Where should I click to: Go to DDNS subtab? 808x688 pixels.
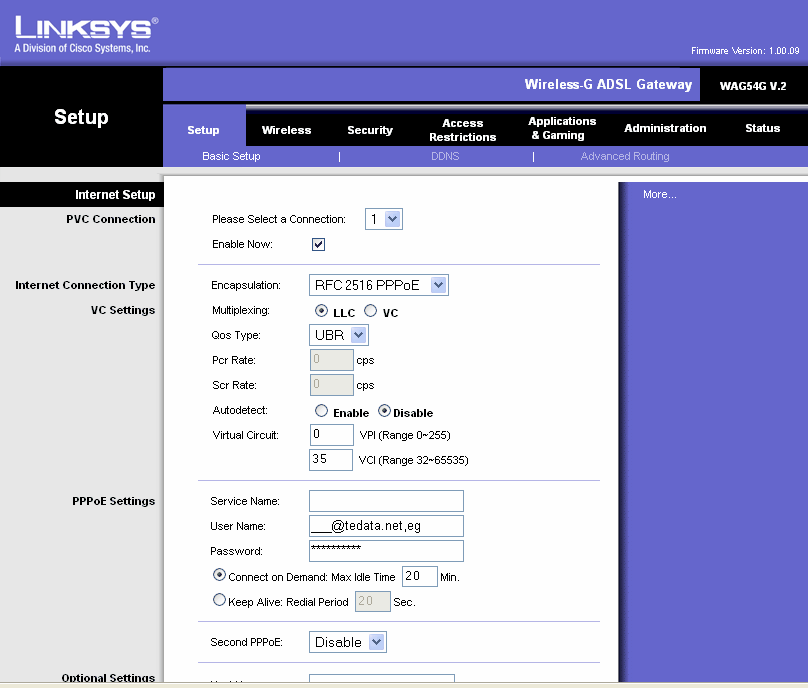(x=445, y=156)
